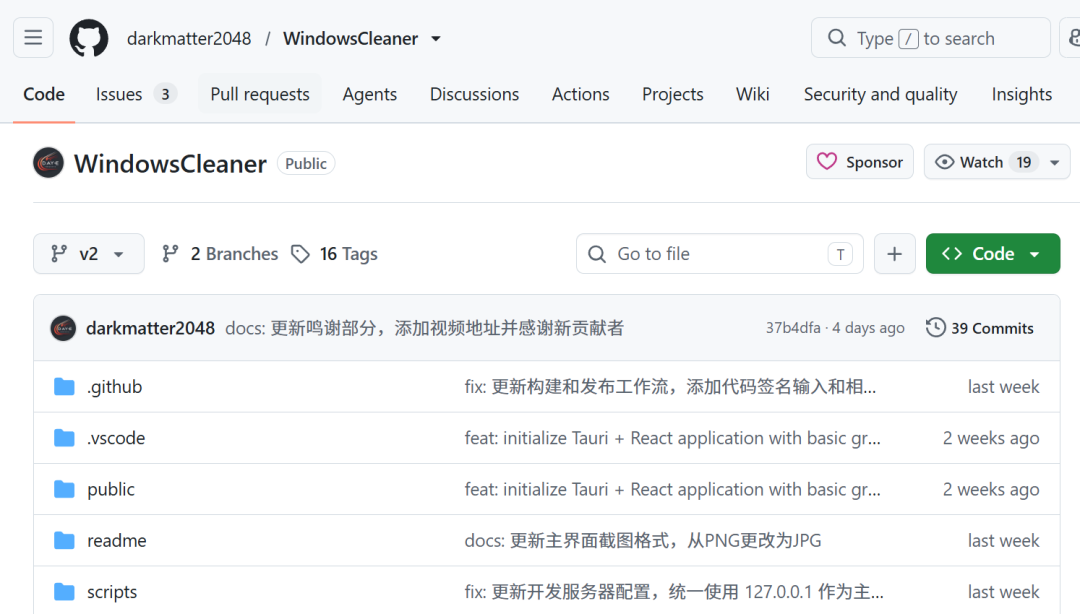Image resolution: width=1080 pixels, height=614 pixels.
Task: Open the .vscode folder
Action: tap(116, 438)
